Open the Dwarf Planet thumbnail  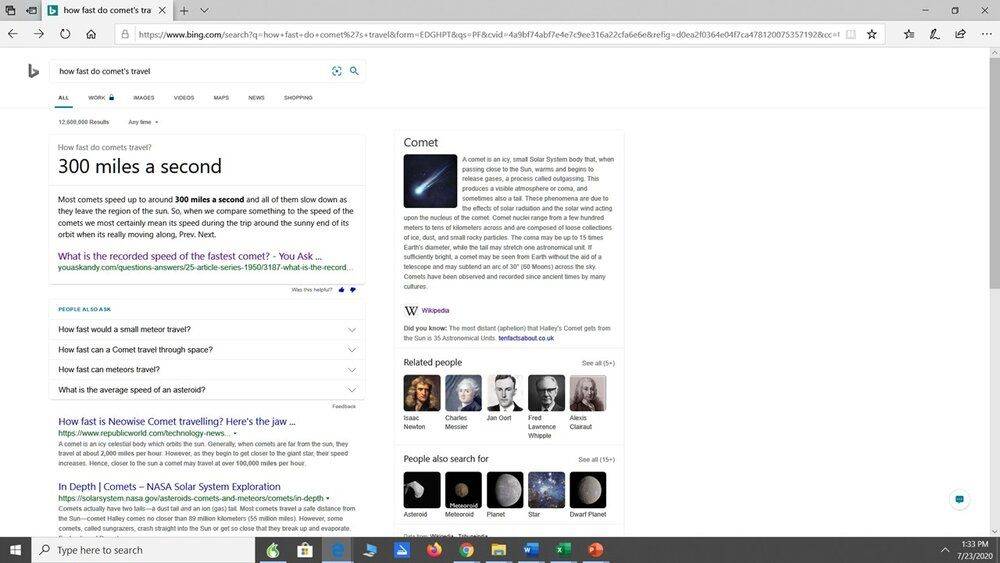click(587, 490)
